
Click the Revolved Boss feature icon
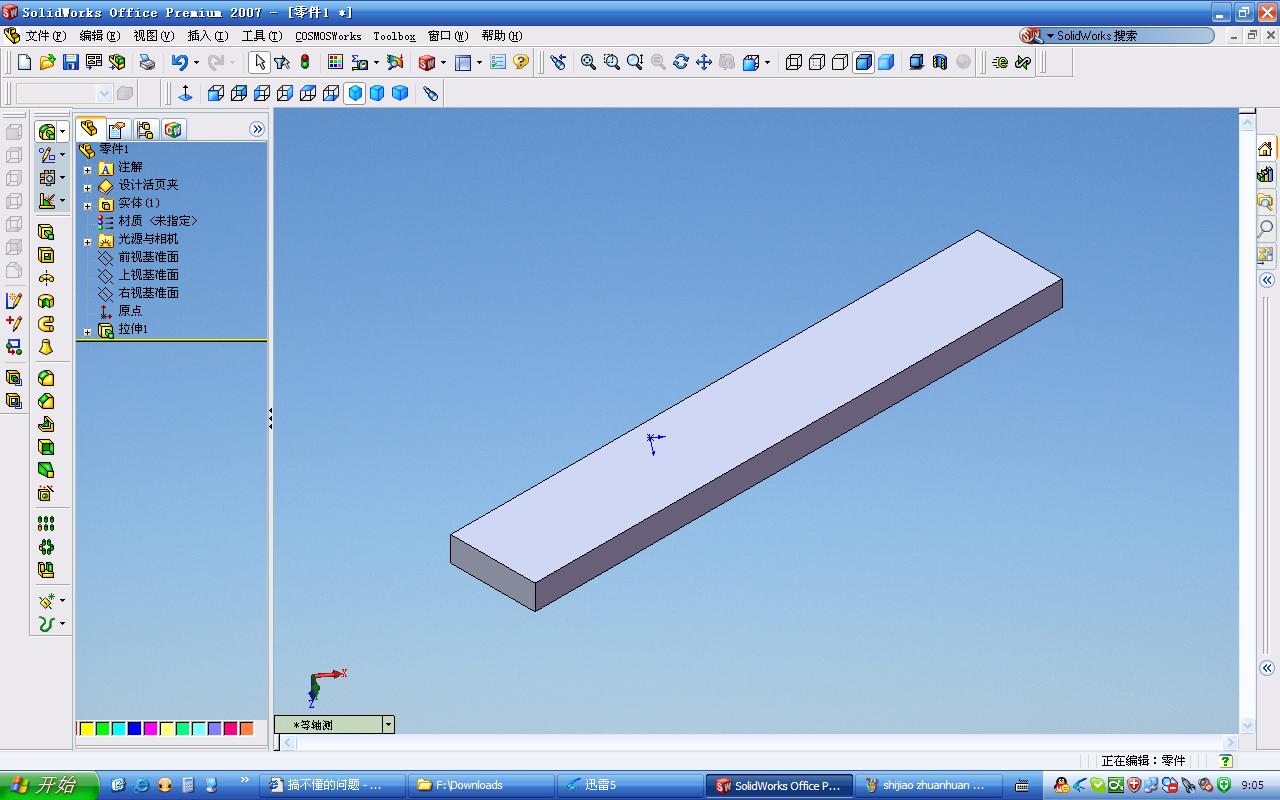click(46, 278)
